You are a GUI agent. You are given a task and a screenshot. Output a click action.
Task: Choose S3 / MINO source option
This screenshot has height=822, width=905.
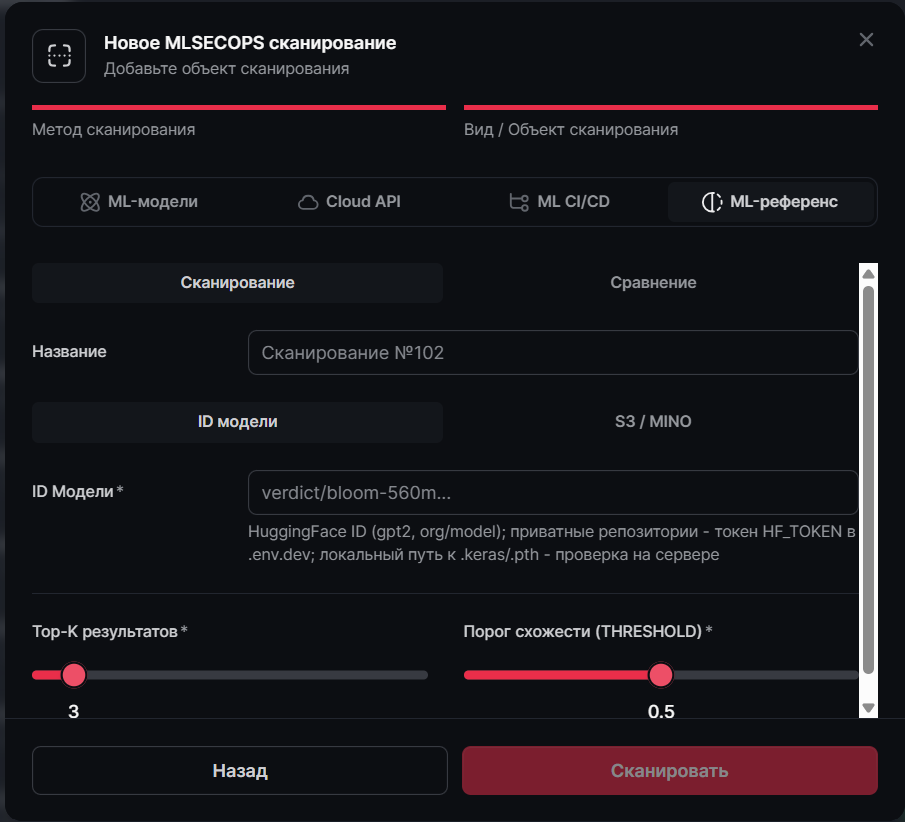[x=653, y=422]
